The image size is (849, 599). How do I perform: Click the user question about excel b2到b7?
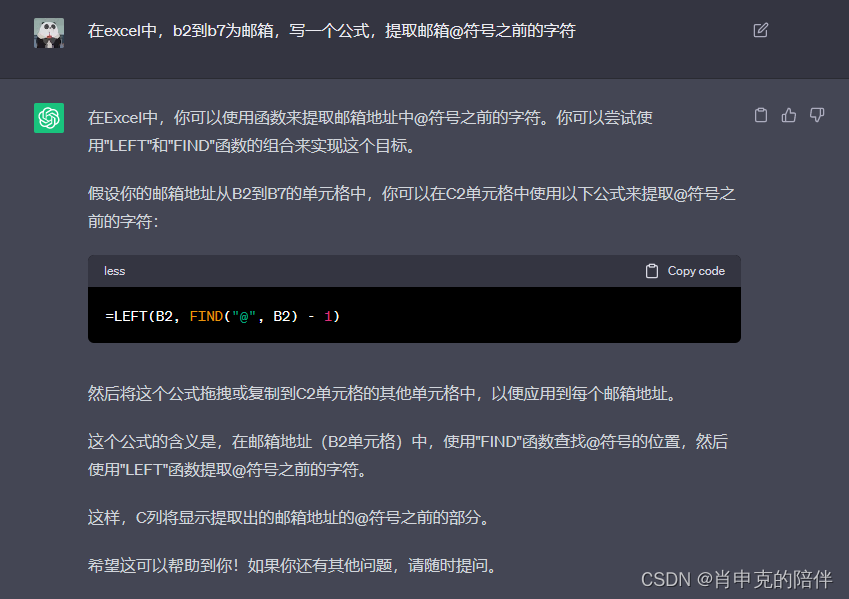[331, 31]
